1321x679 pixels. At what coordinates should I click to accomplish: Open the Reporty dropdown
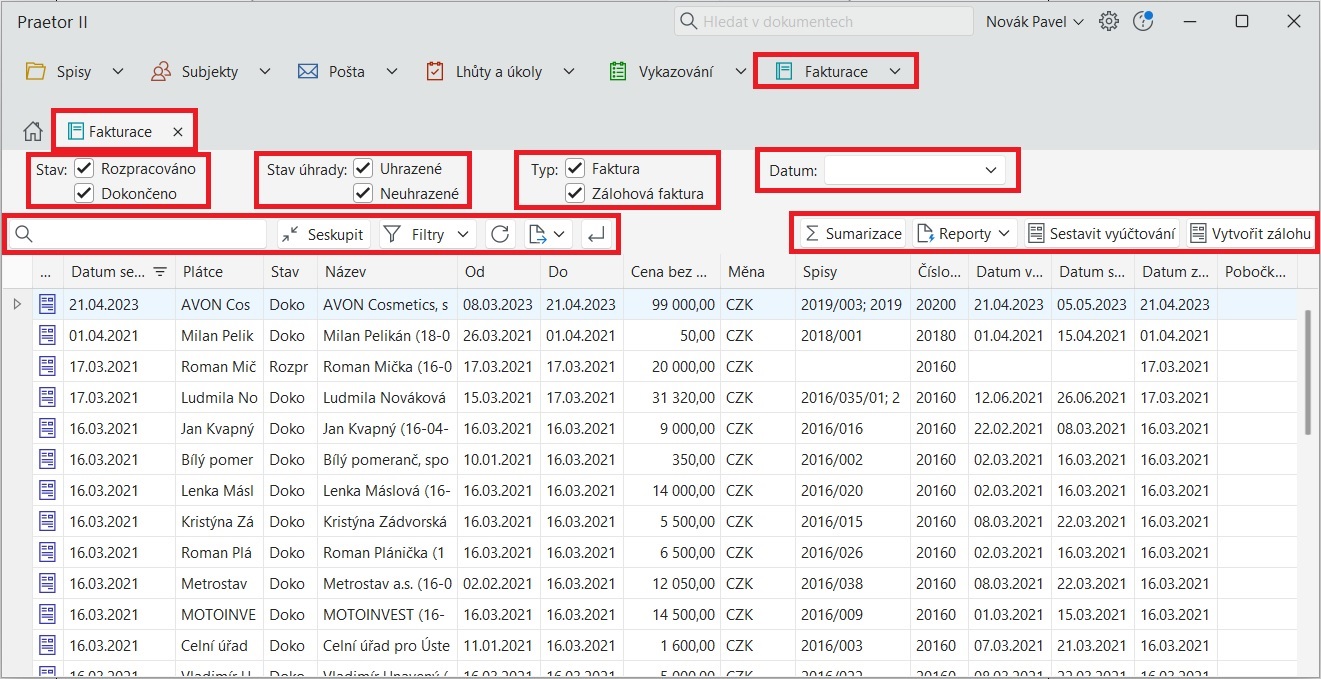coord(964,234)
